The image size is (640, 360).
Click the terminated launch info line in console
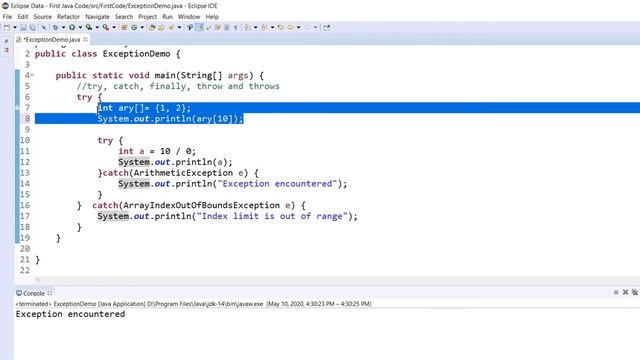tap(193, 304)
